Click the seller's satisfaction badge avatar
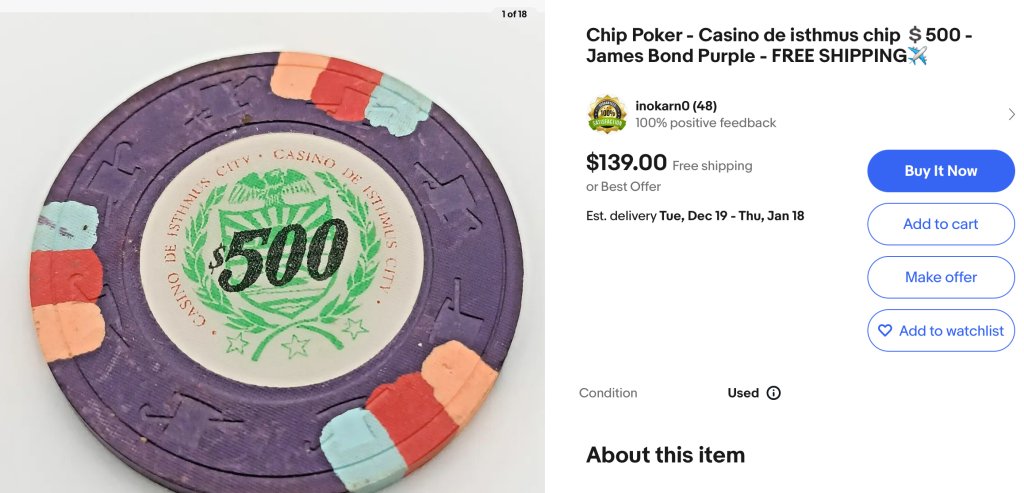The image size is (1024, 493). (607, 114)
